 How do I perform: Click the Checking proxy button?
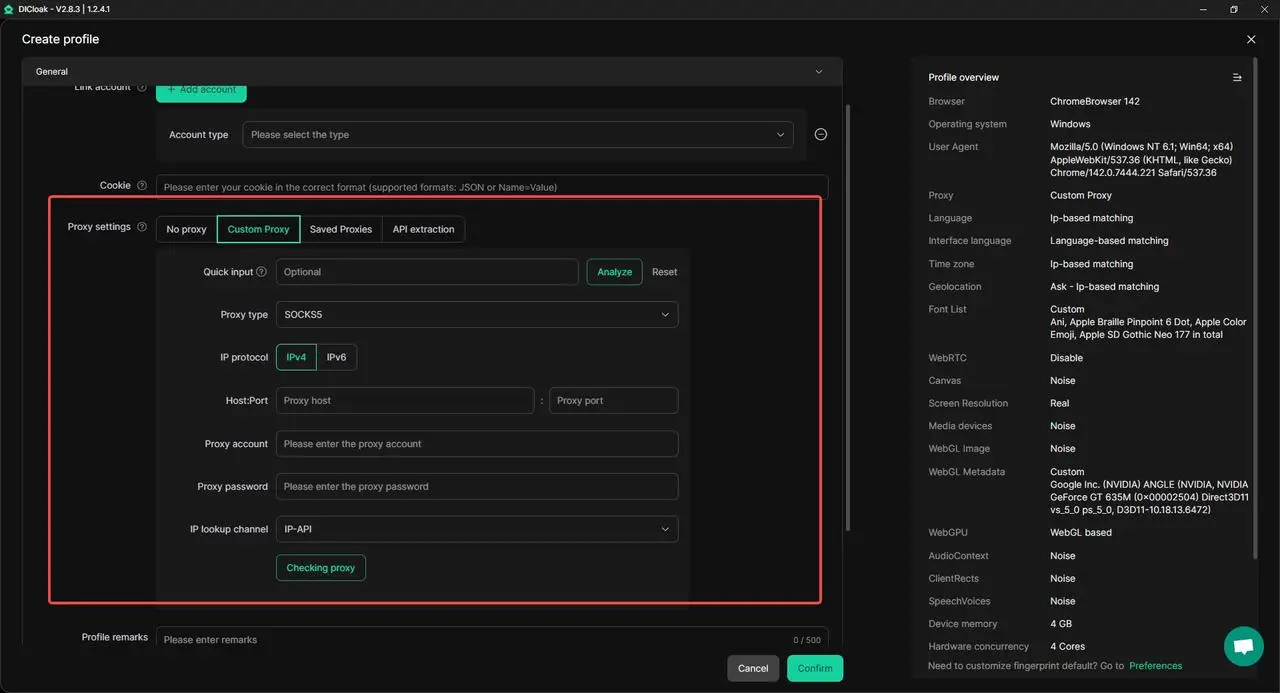[321, 568]
